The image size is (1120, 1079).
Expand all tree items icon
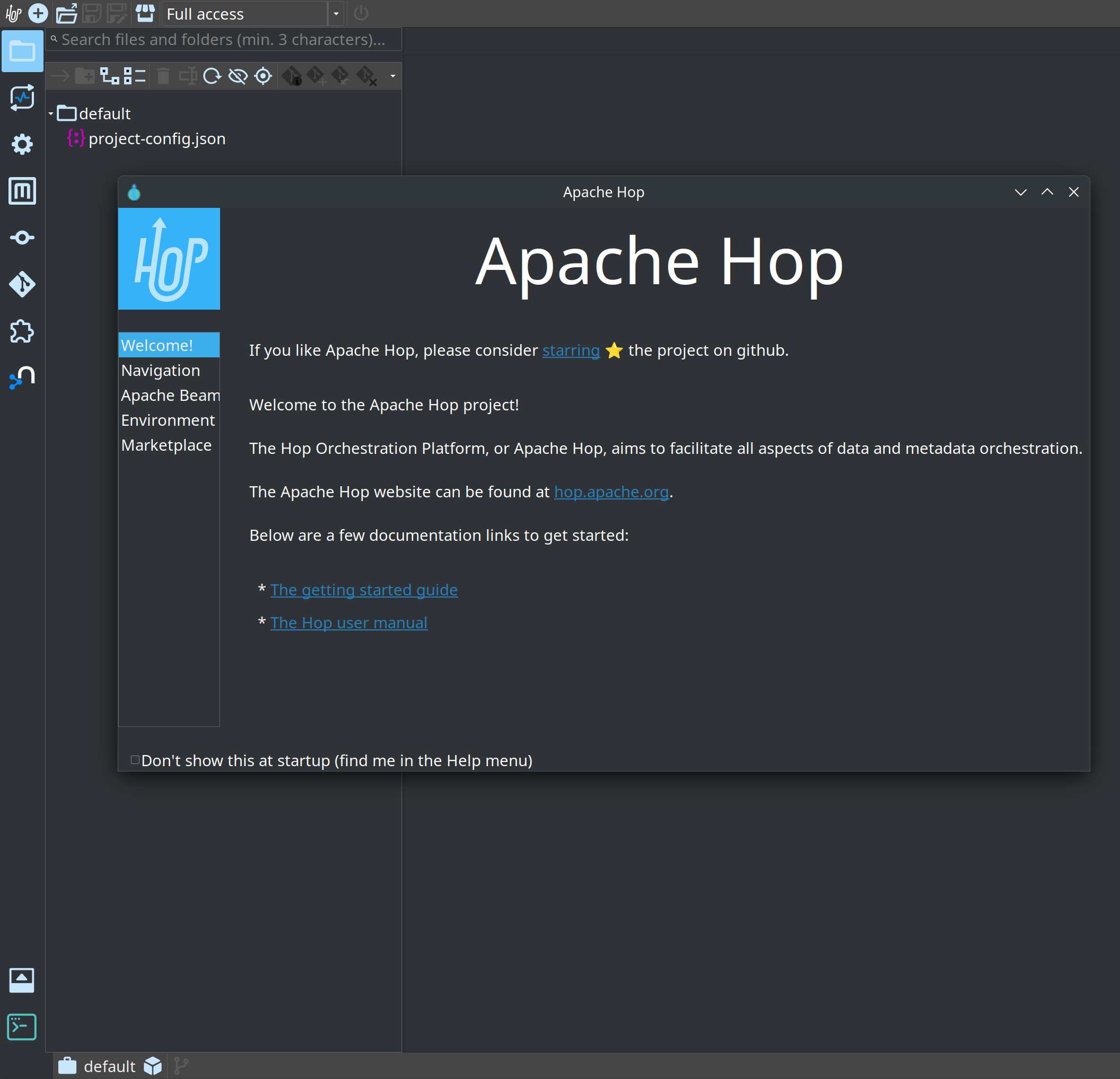[x=110, y=76]
